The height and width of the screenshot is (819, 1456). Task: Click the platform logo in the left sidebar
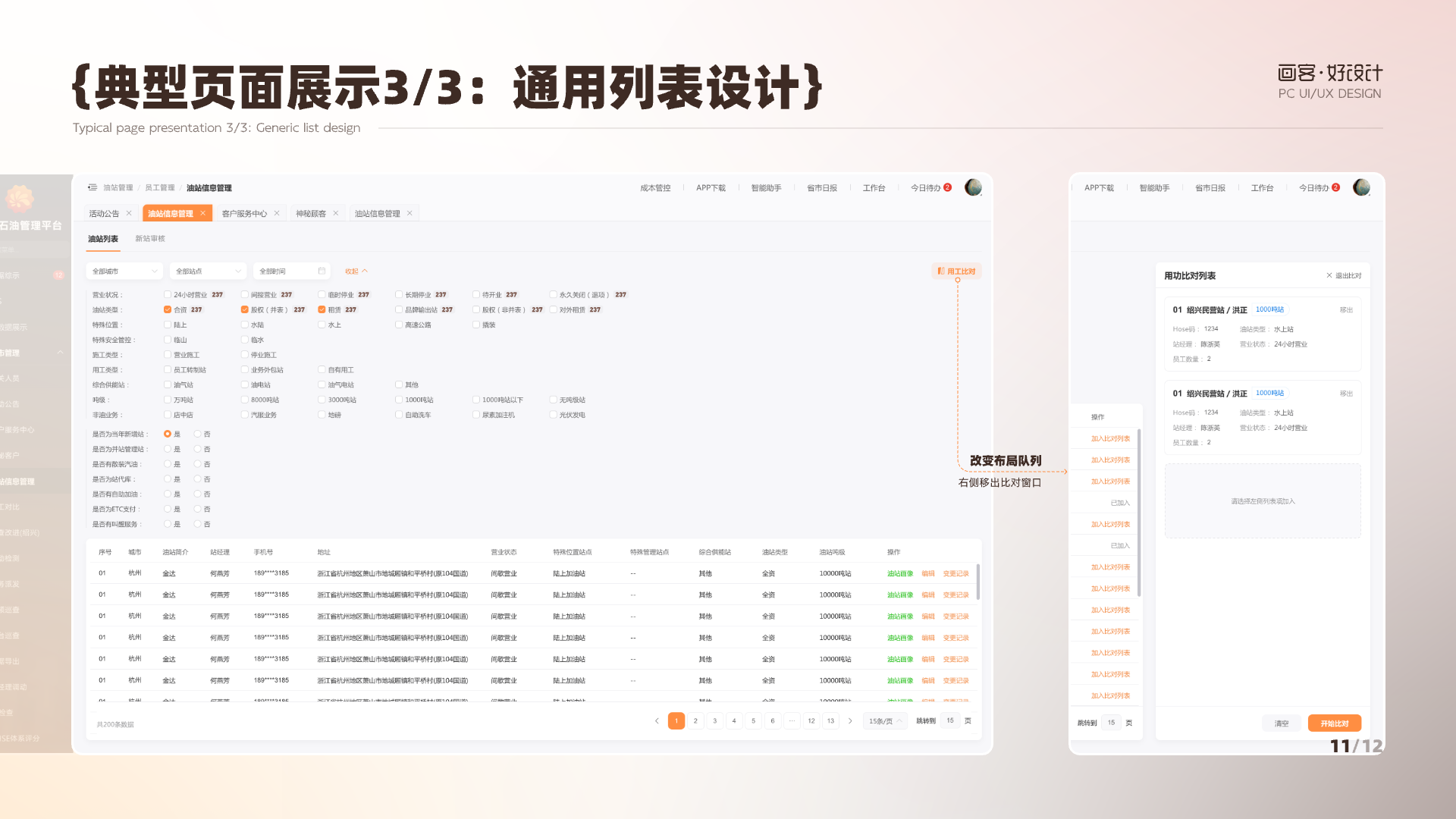[x=20, y=199]
